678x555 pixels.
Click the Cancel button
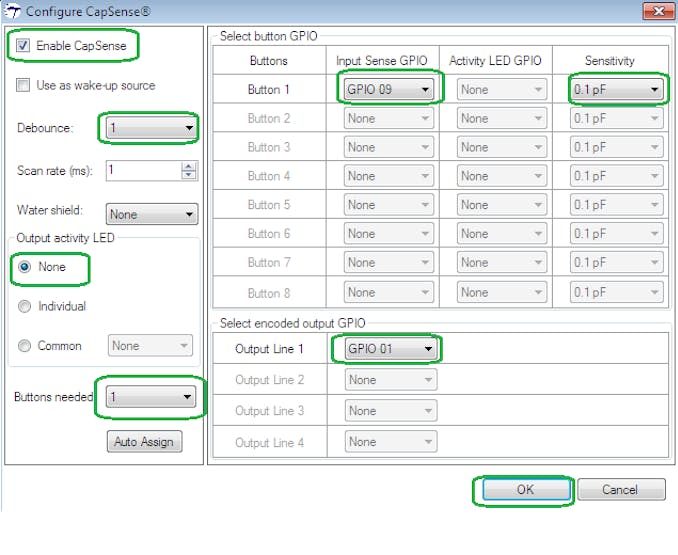[x=621, y=489]
